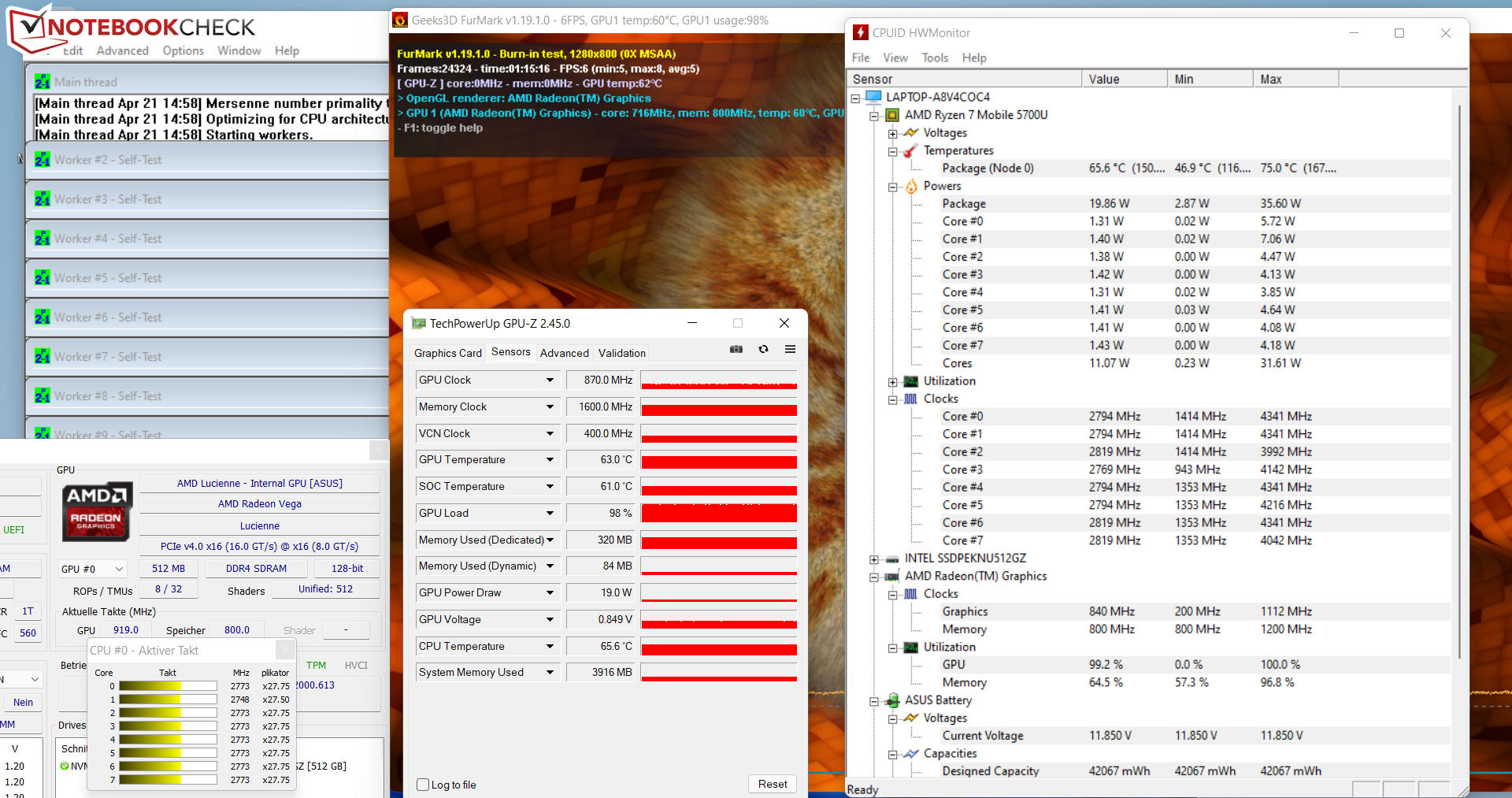Open the Tools menu in HWMonitor
Image resolution: width=1512 pixels, height=798 pixels.
coord(935,58)
